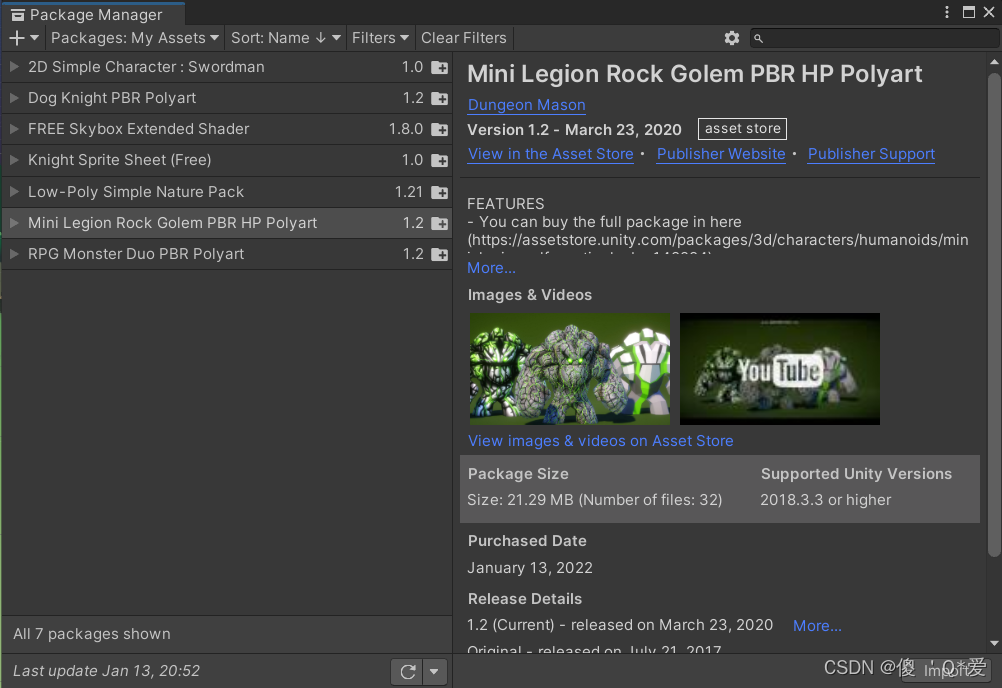Click the All 7 packages shown status
Viewport: 1002px width, 688px height.
tap(92, 634)
